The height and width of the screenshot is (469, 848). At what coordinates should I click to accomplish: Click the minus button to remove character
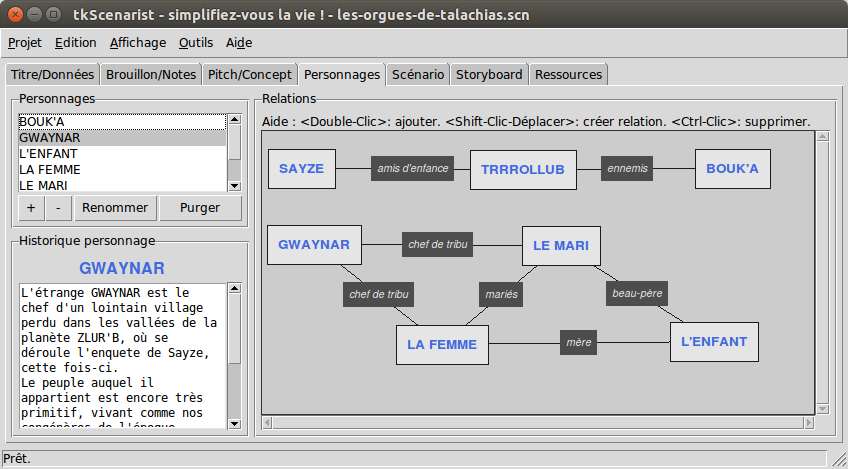[58, 208]
